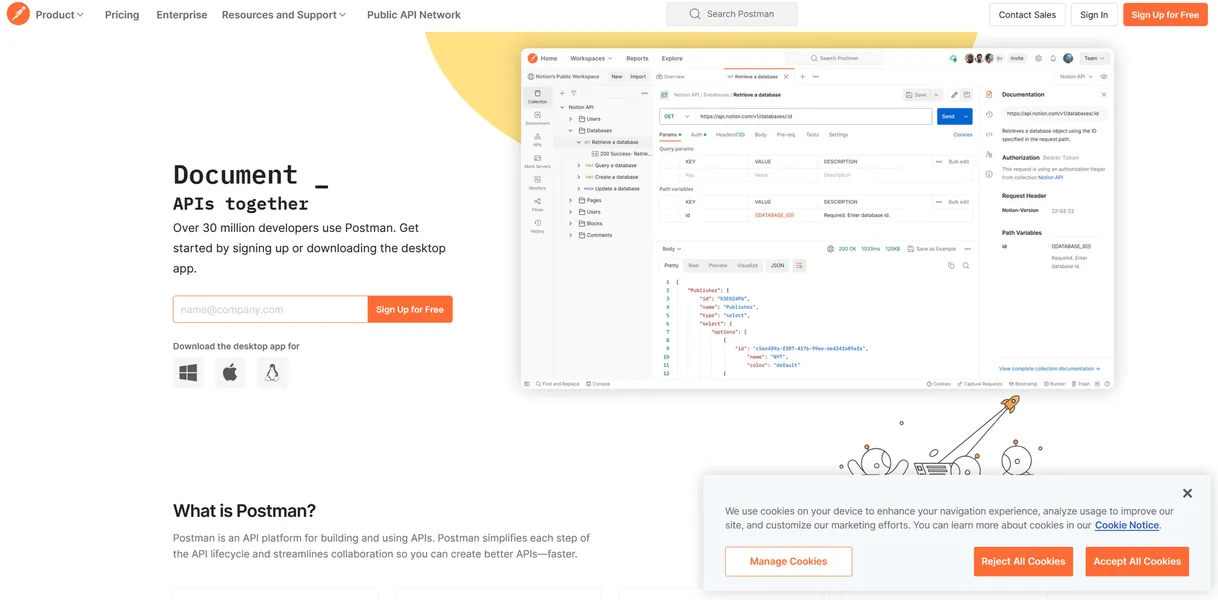Click Sign Up for Free beside the email field
The width and height of the screenshot is (1218, 600).
pyautogui.click(x=410, y=310)
